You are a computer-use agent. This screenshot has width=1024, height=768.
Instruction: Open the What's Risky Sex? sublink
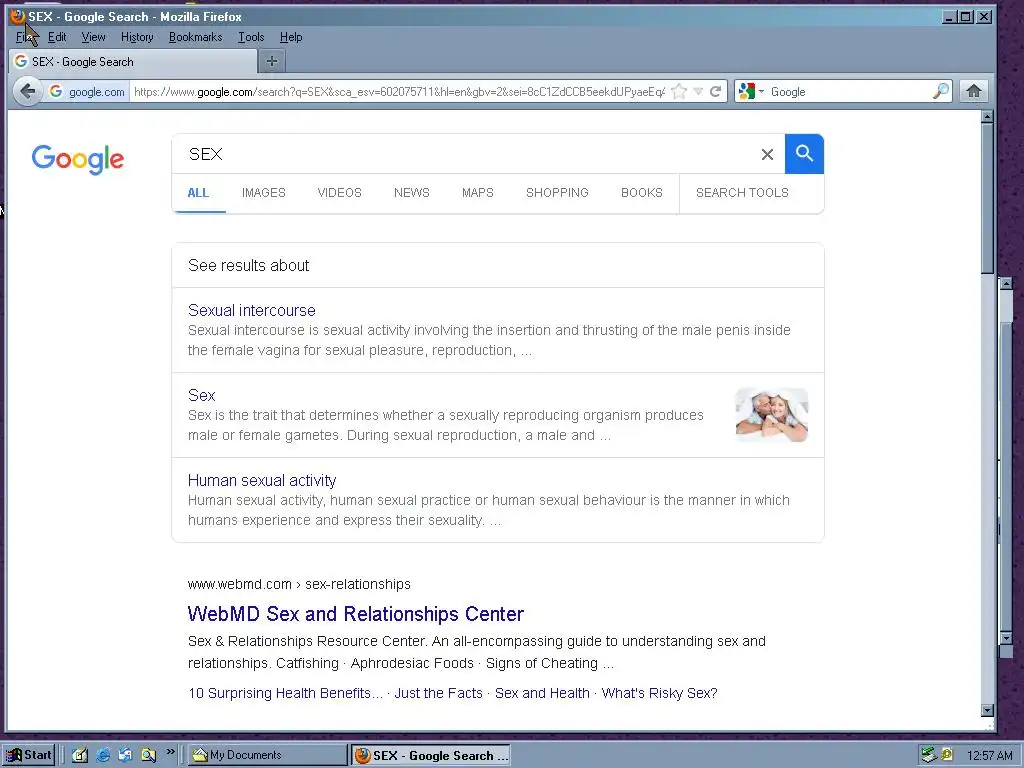[659, 693]
